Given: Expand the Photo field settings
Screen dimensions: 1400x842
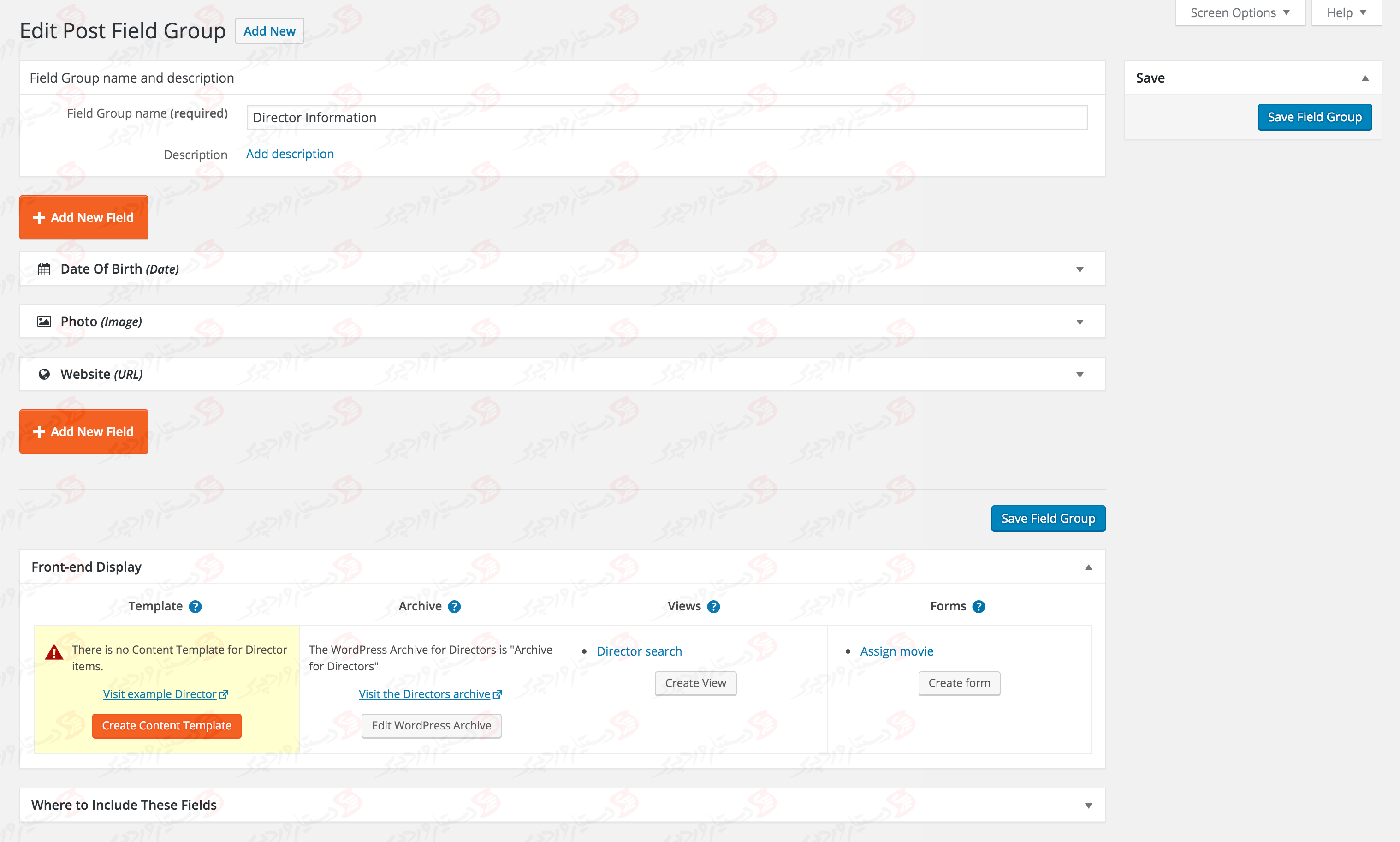Looking at the screenshot, I should point(1080,321).
